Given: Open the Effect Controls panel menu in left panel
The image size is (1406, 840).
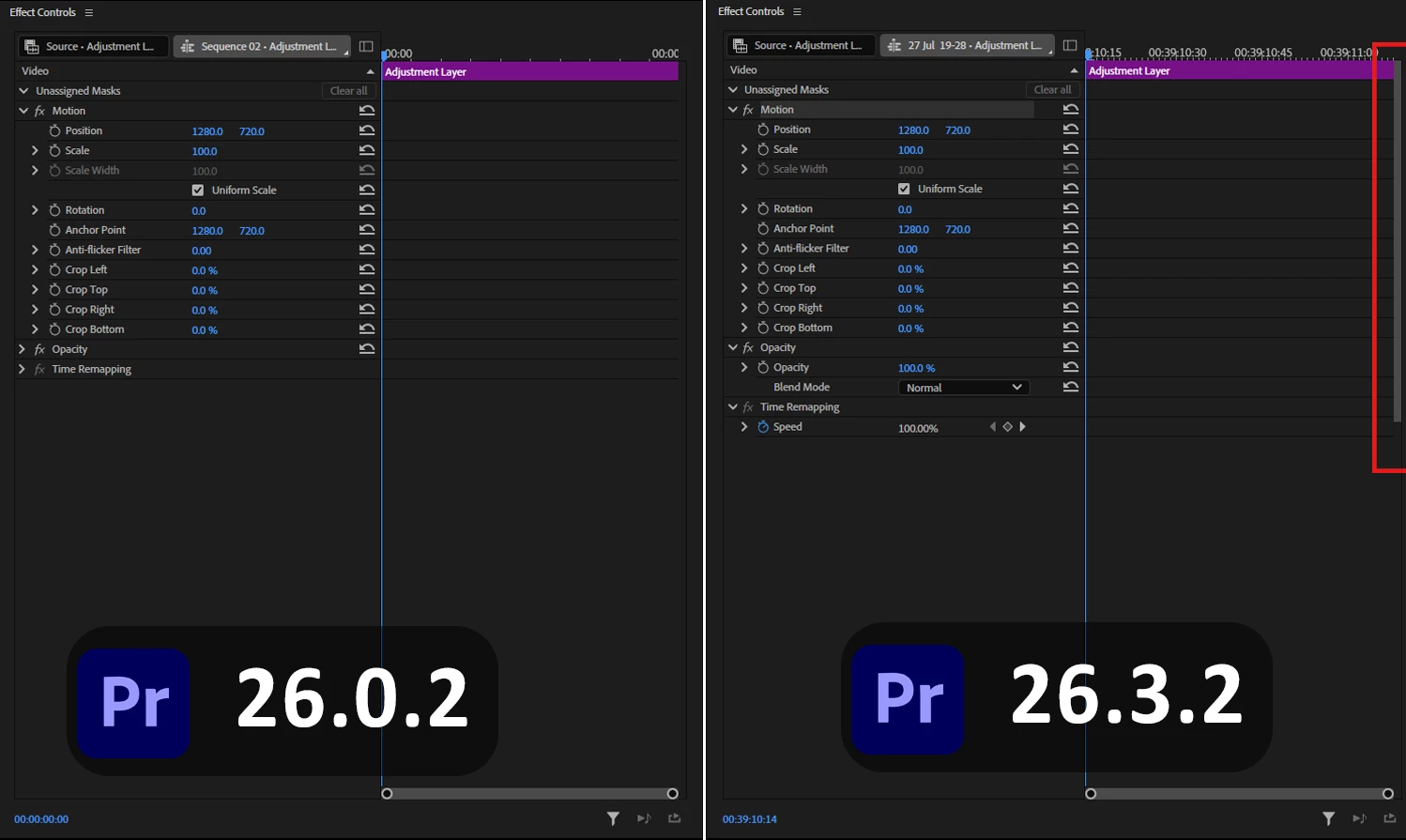Looking at the screenshot, I should (89, 12).
